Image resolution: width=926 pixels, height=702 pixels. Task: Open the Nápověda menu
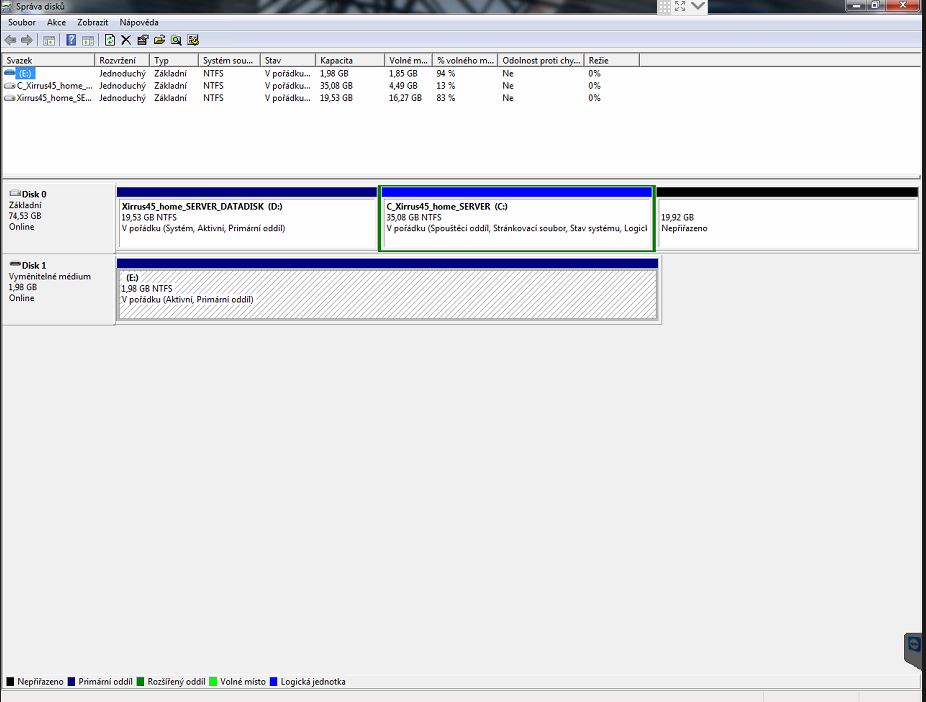pyautogui.click(x=139, y=22)
